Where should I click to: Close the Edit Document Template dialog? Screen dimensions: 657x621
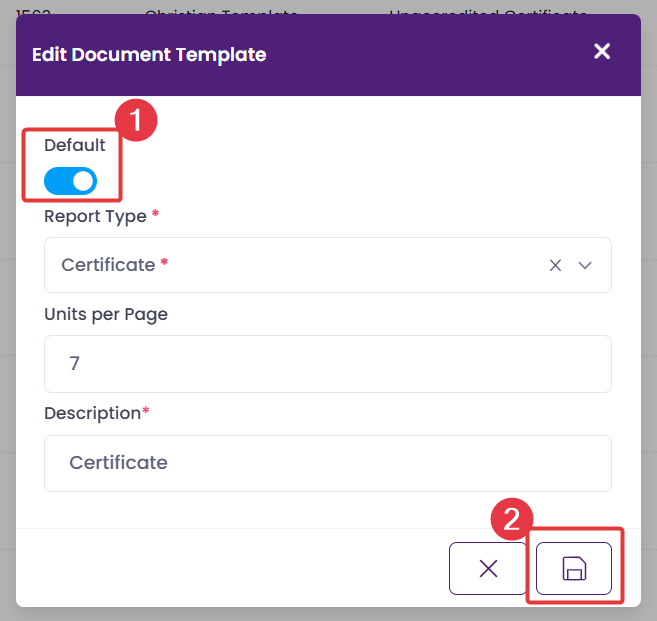(x=601, y=52)
